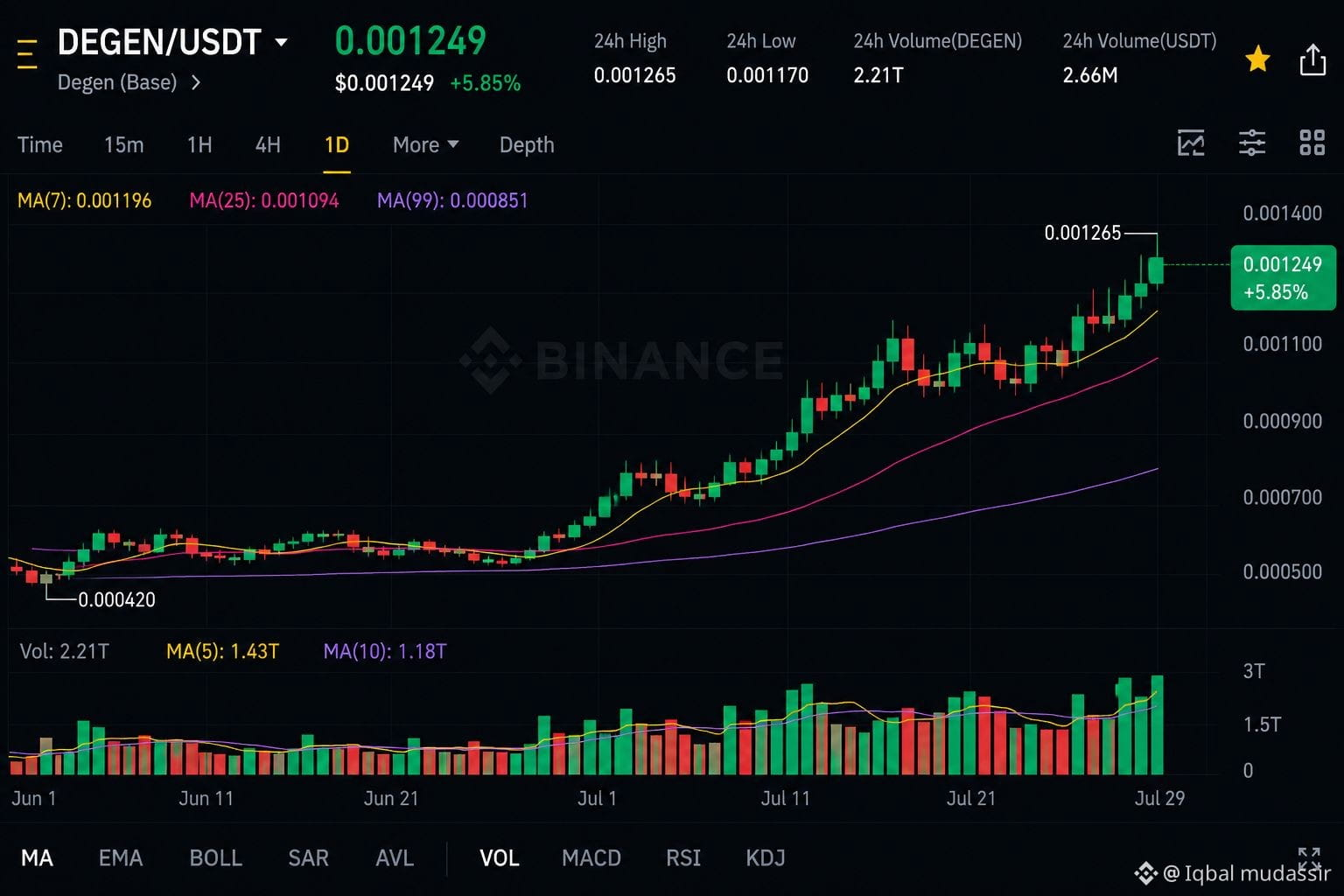Click the 0.000900 price axis label
1344x896 pixels.
point(1283,422)
